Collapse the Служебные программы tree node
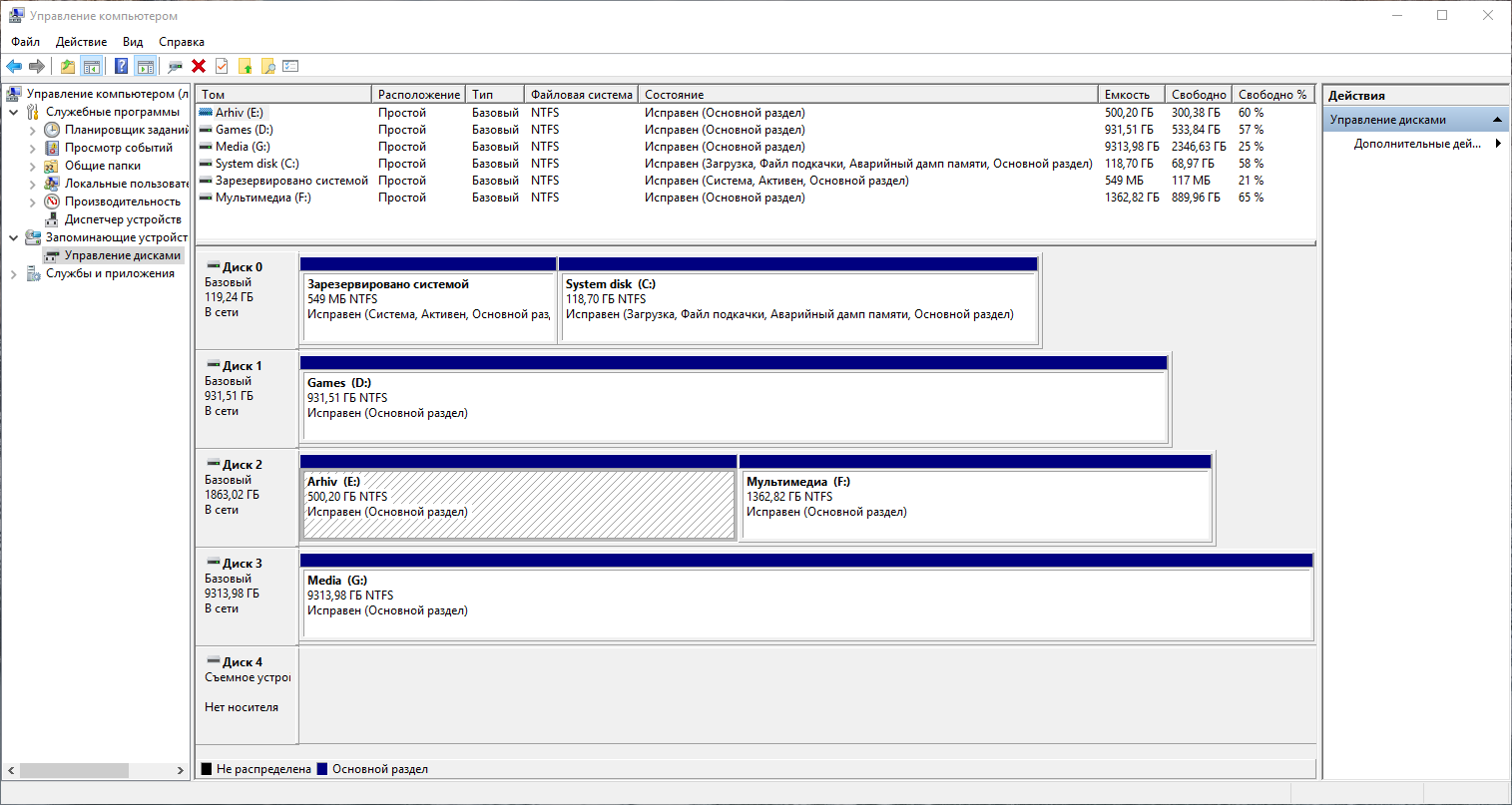The width and height of the screenshot is (1512, 805). click(14, 112)
